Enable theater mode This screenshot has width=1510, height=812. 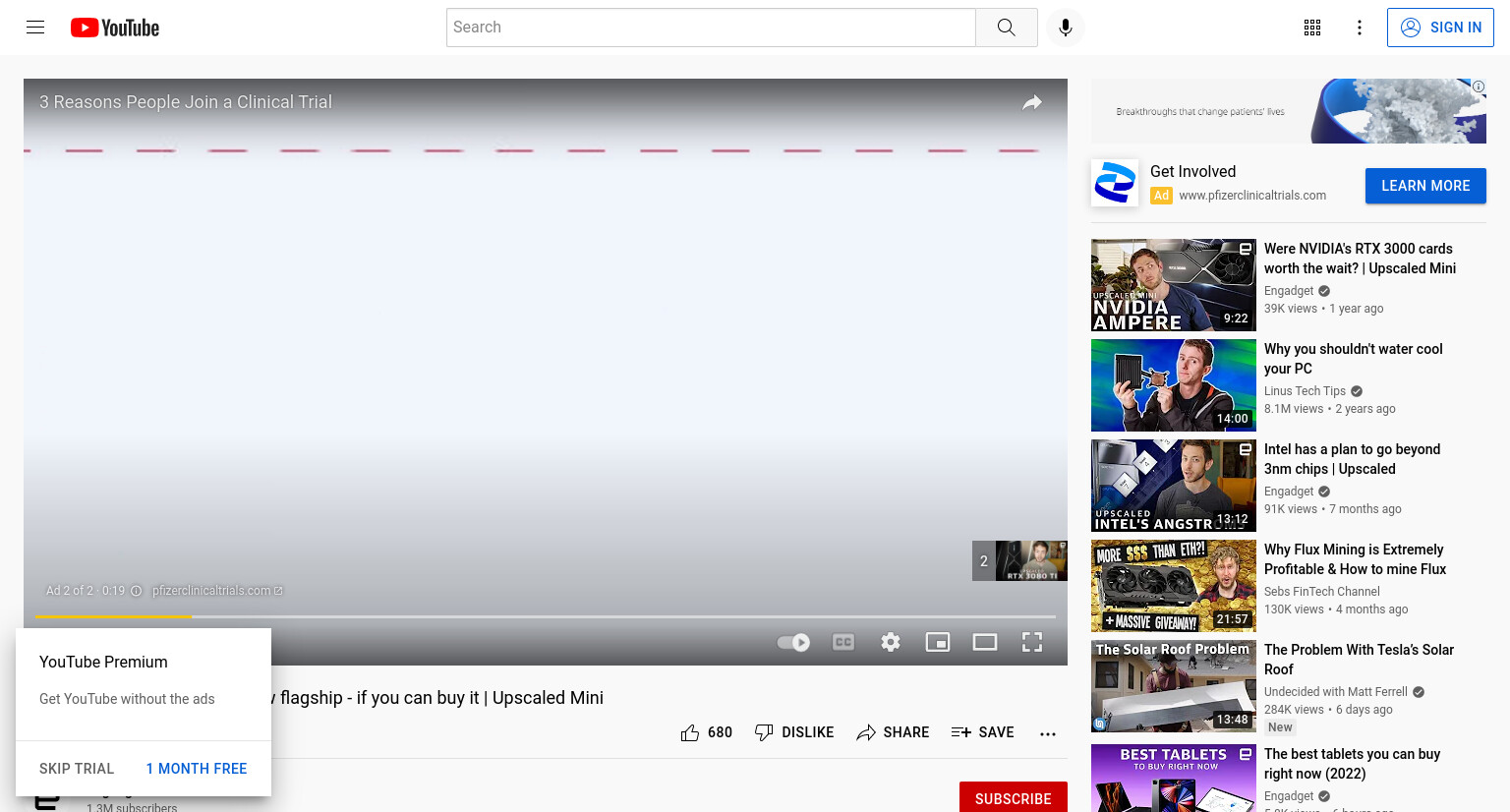(x=985, y=642)
